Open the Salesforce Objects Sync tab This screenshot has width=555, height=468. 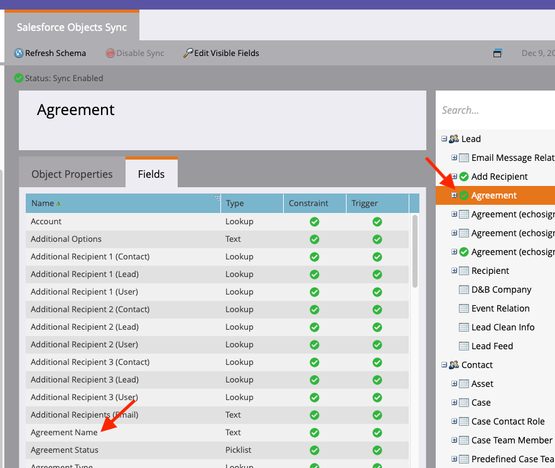point(72,27)
